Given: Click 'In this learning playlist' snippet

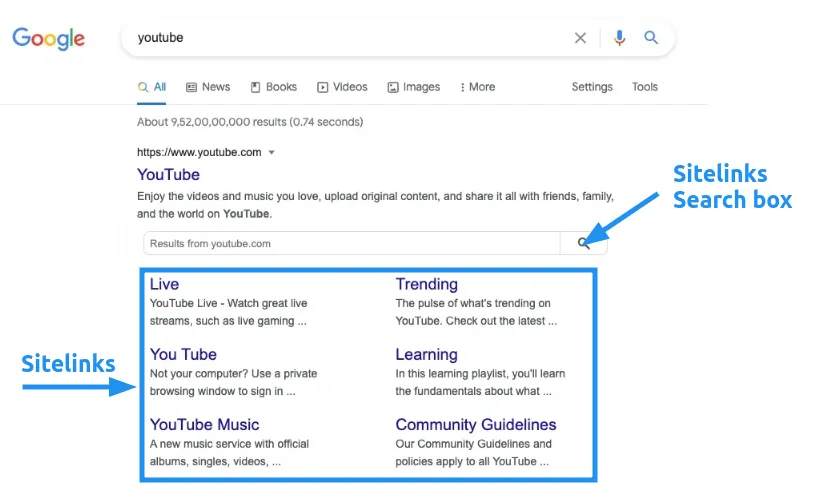Looking at the screenshot, I should click(x=480, y=382).
